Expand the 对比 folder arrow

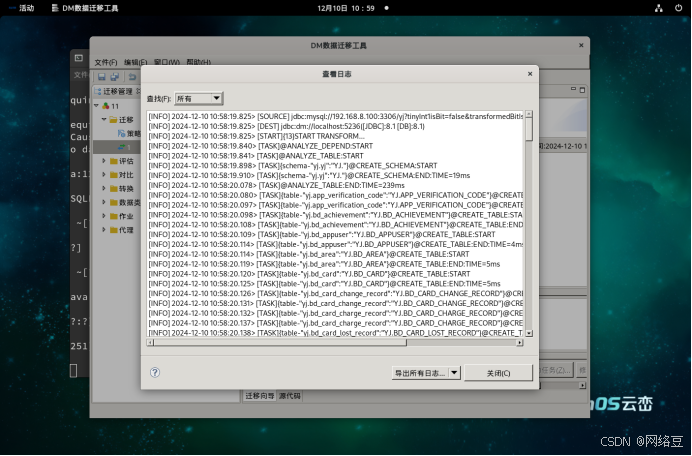tap(104, 175)
